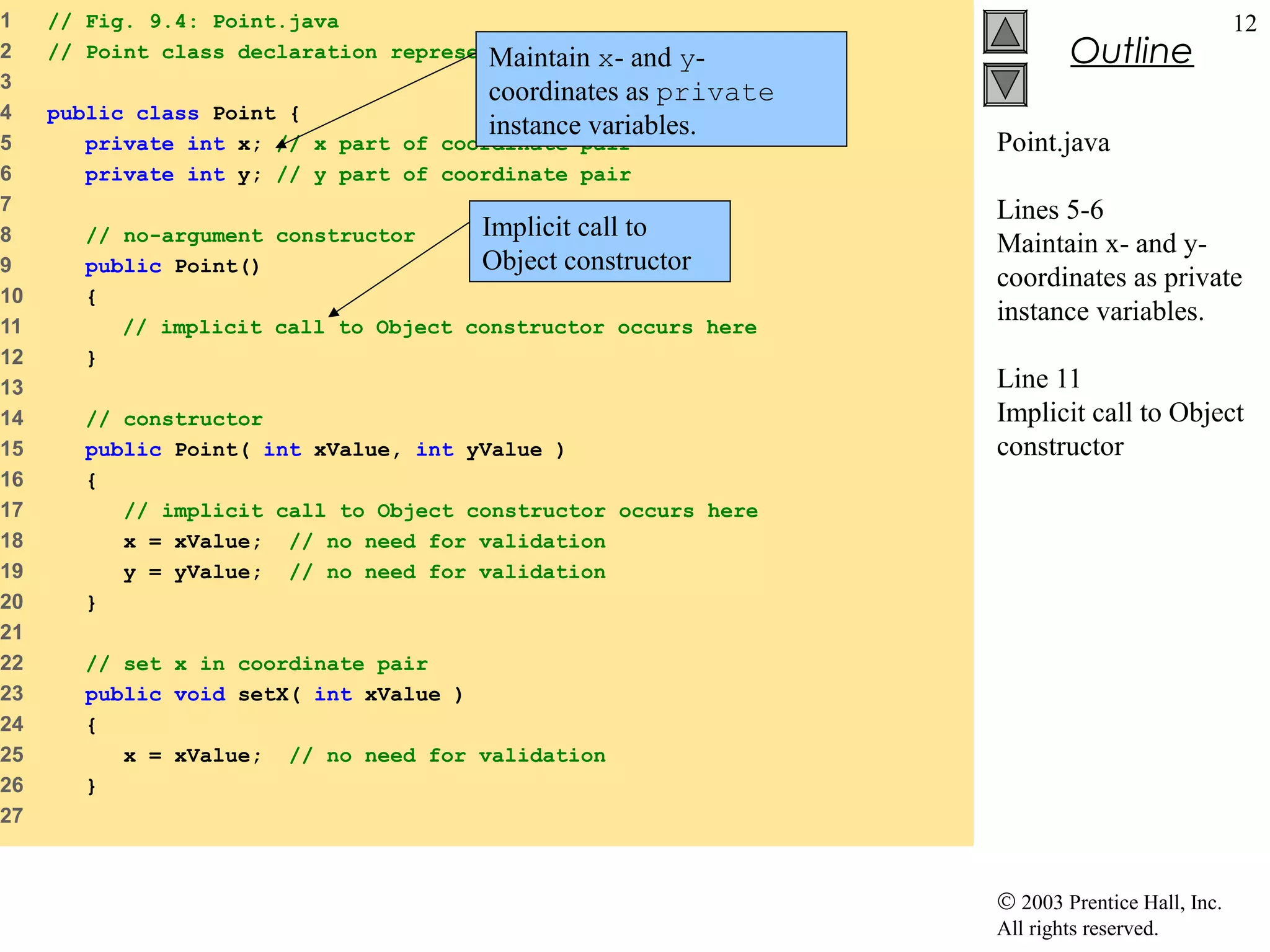This screenshot has width=1270, height=952.
Task: Click the underlined Outline heading link
Action: pyautogui.click(x=1131, y=51)
